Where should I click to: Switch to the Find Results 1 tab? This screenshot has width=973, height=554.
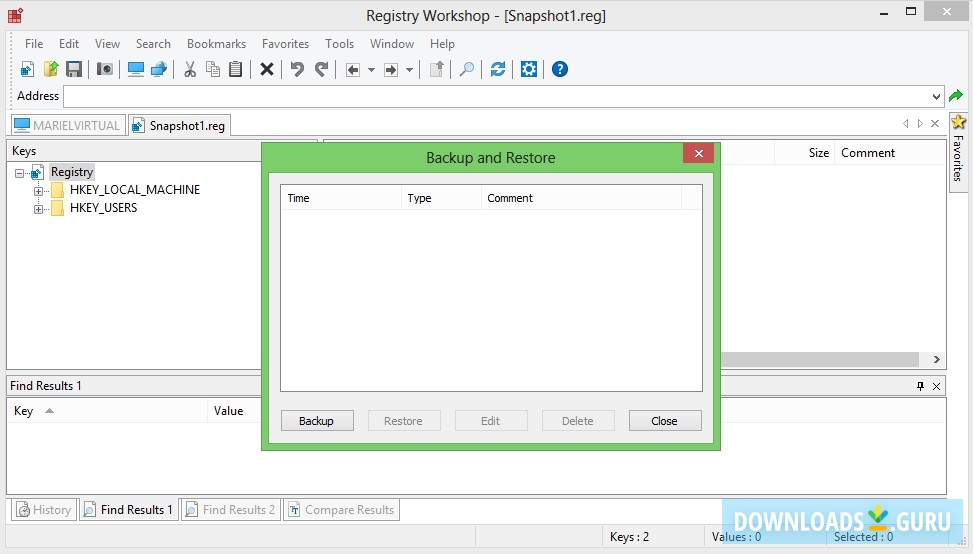click(x=129, y=510)
